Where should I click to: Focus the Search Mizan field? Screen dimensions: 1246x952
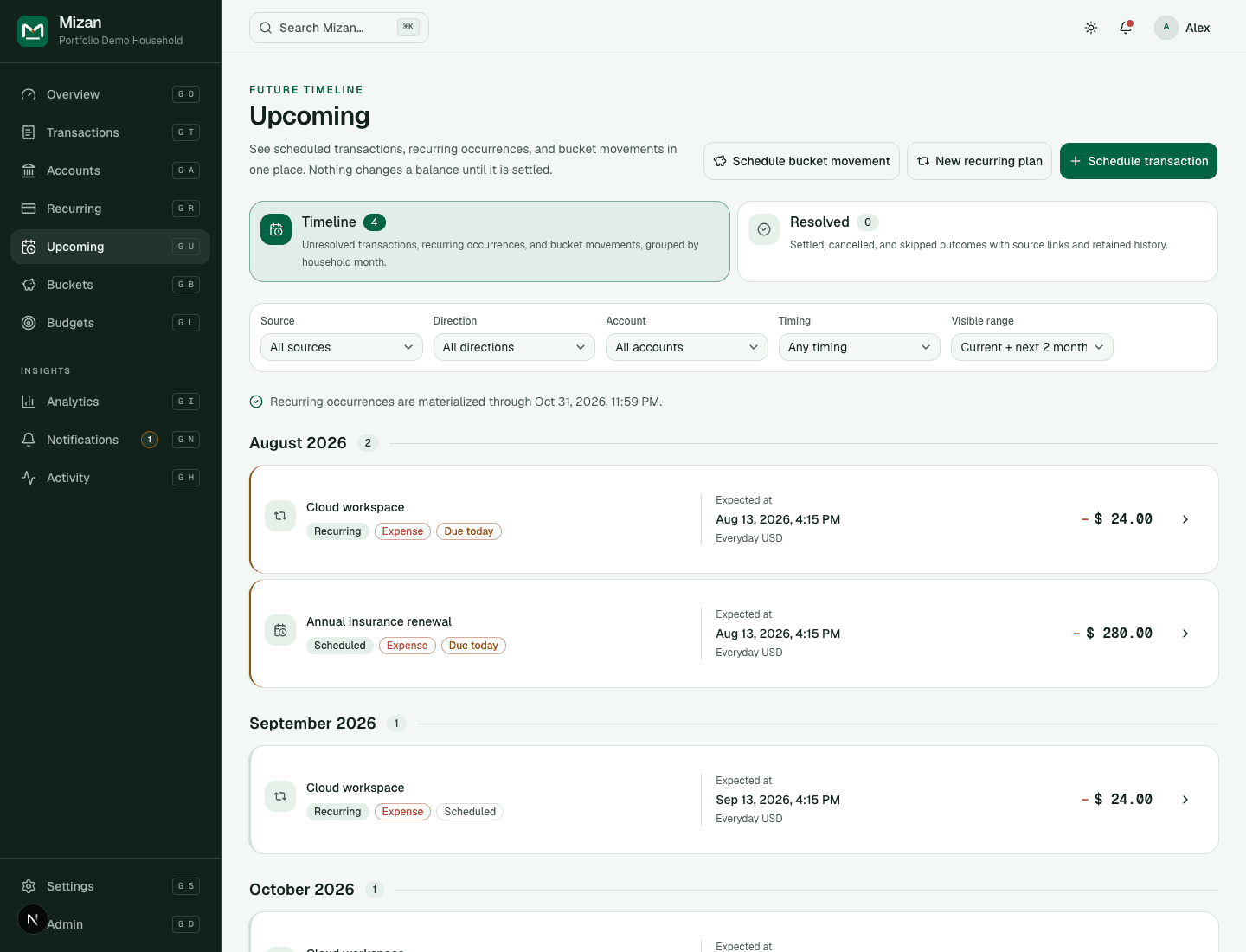339,28
